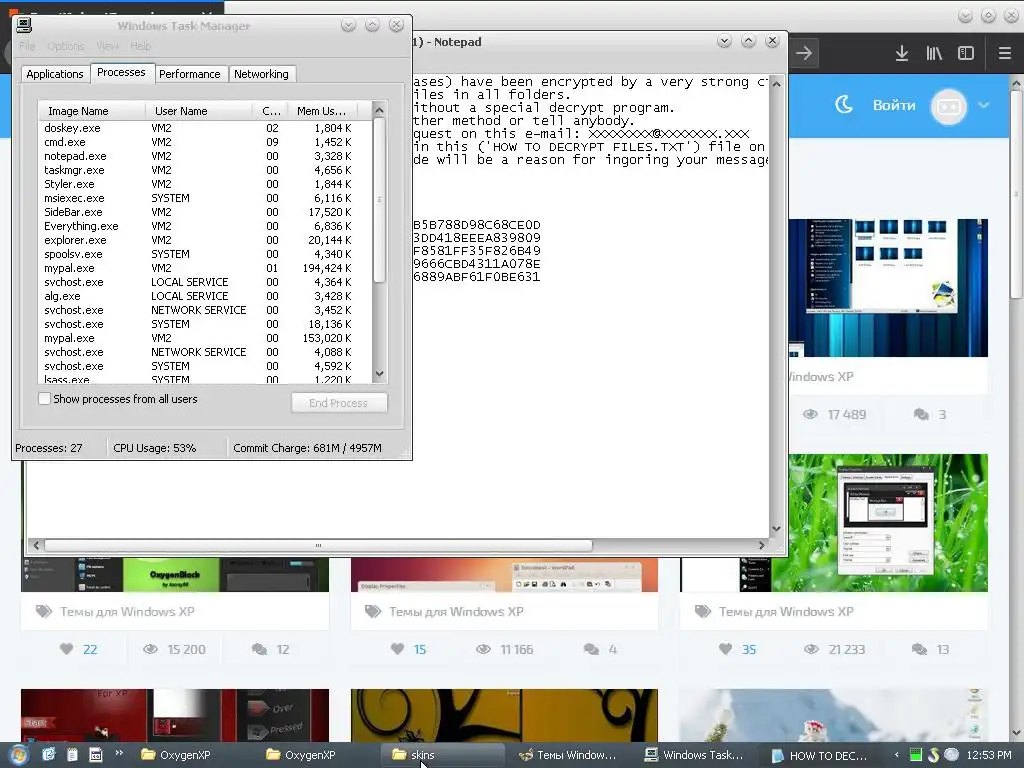Viewport: 1024px width, 768px height.
Task: Click Notepad vertical scroll down arrow
Action: click(776, 529)
